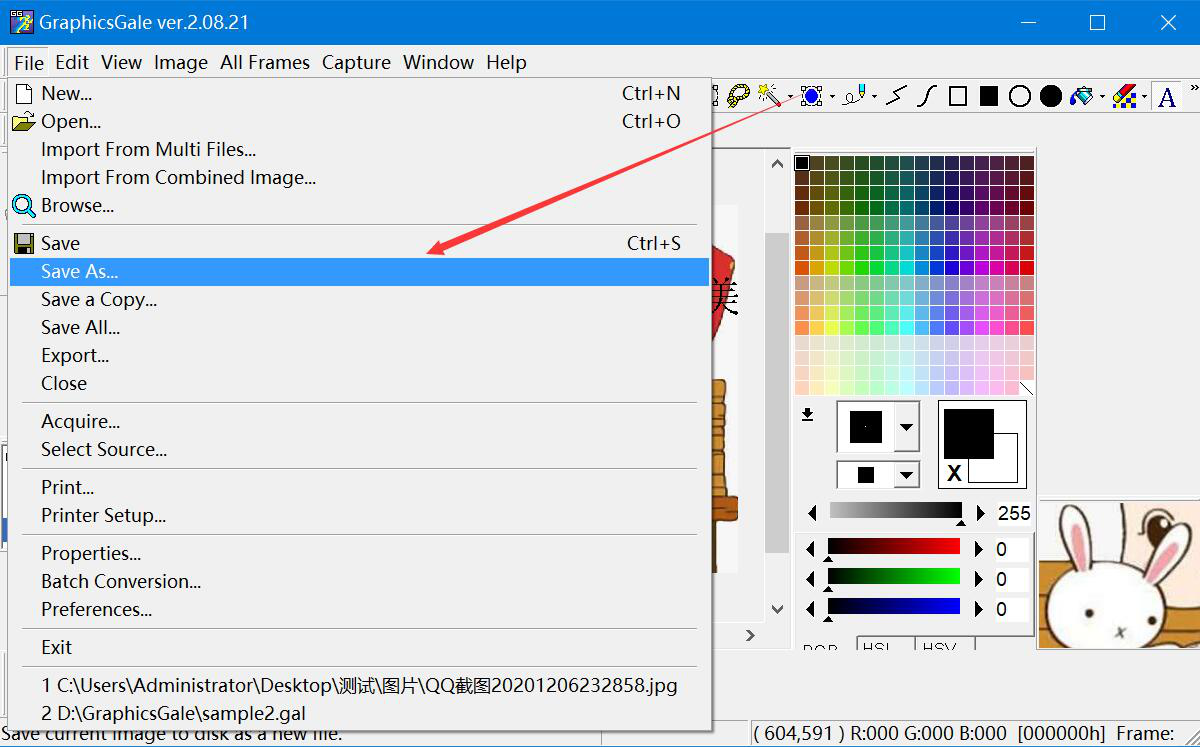This screenshot has height=747, width=1200.
Task: Select the outlined Rectangle tool
Action: 958,96
